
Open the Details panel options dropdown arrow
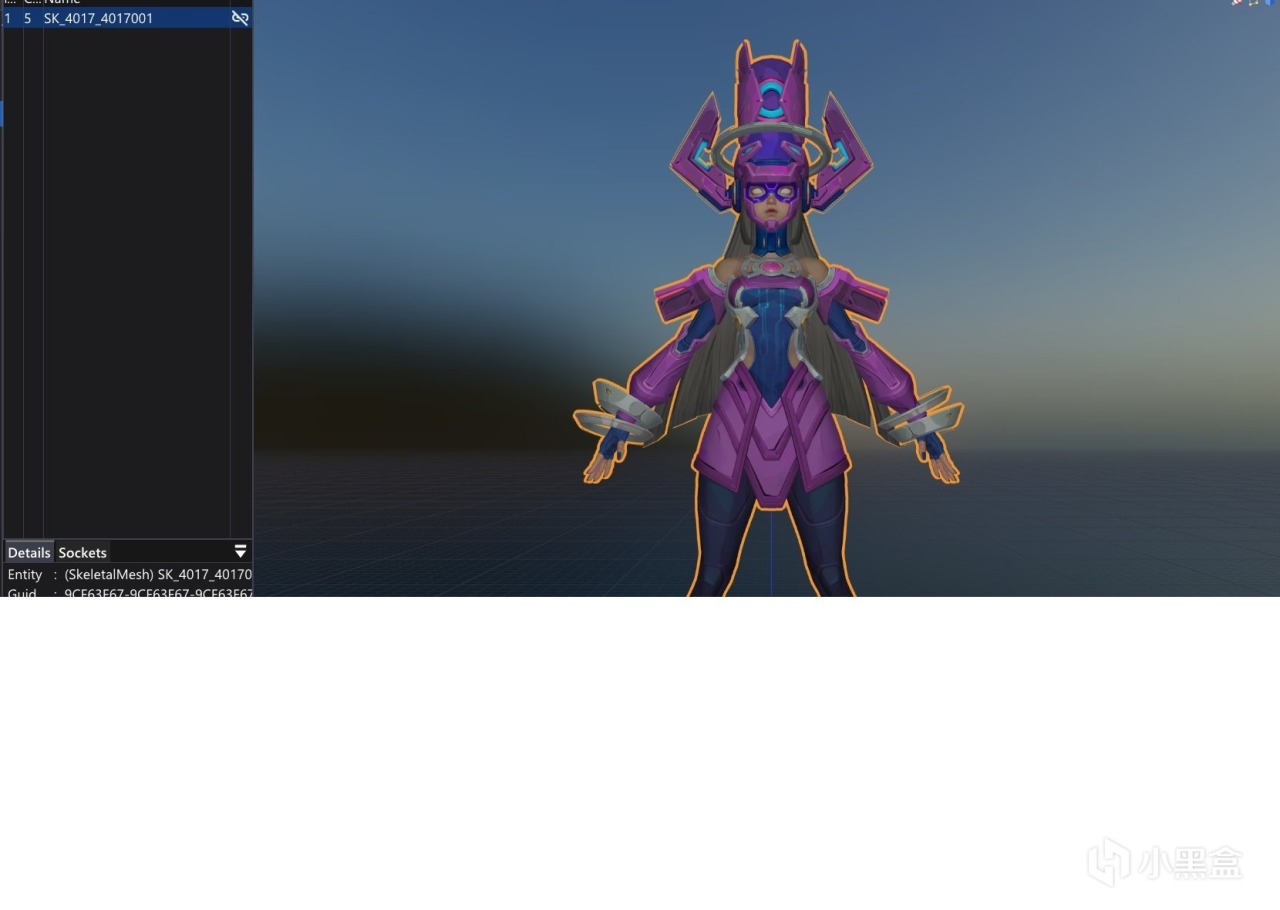pos(240,552)
